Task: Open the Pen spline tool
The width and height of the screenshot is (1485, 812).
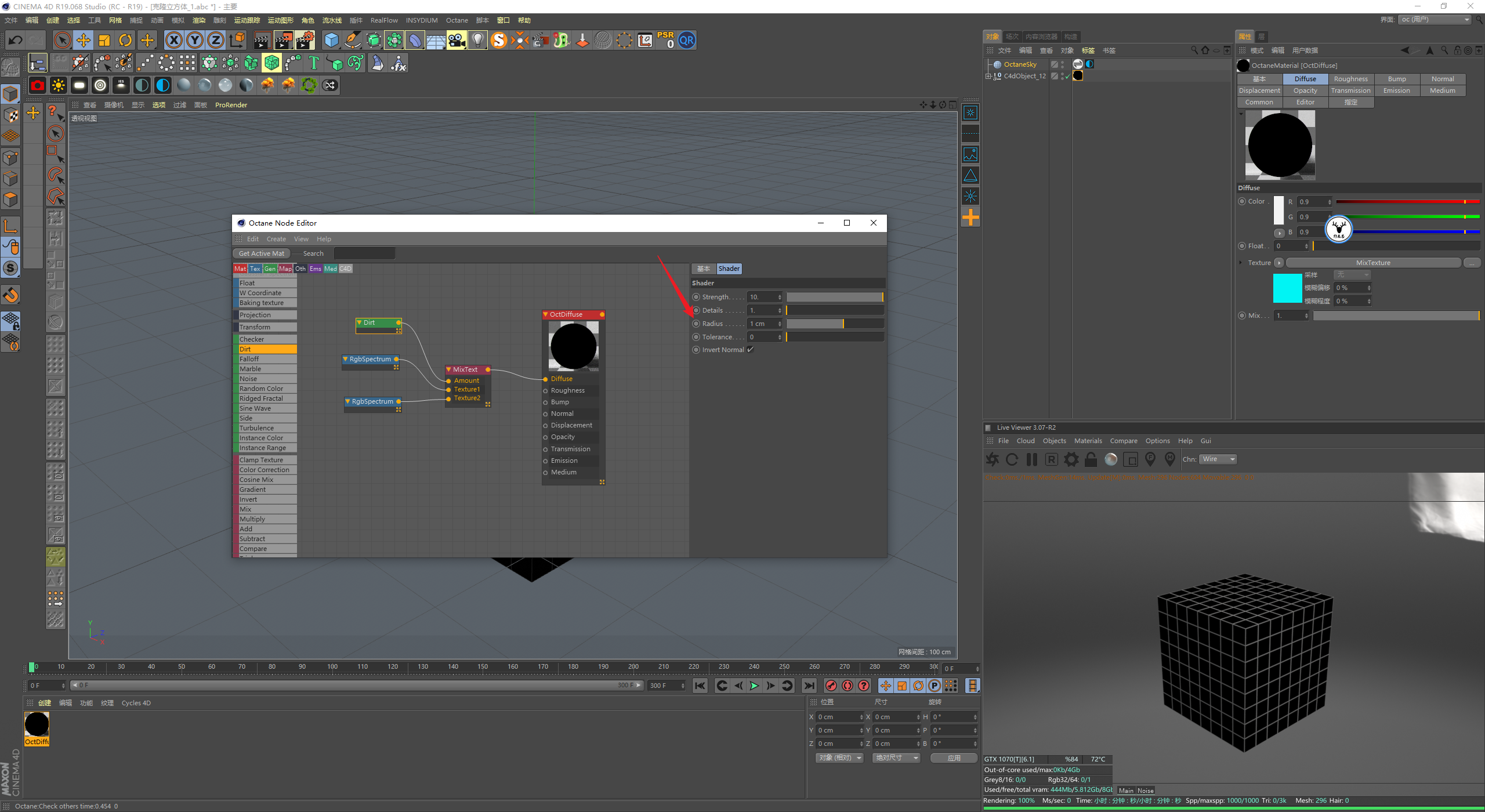Action: pyautogui.click(x=352, y=40)
